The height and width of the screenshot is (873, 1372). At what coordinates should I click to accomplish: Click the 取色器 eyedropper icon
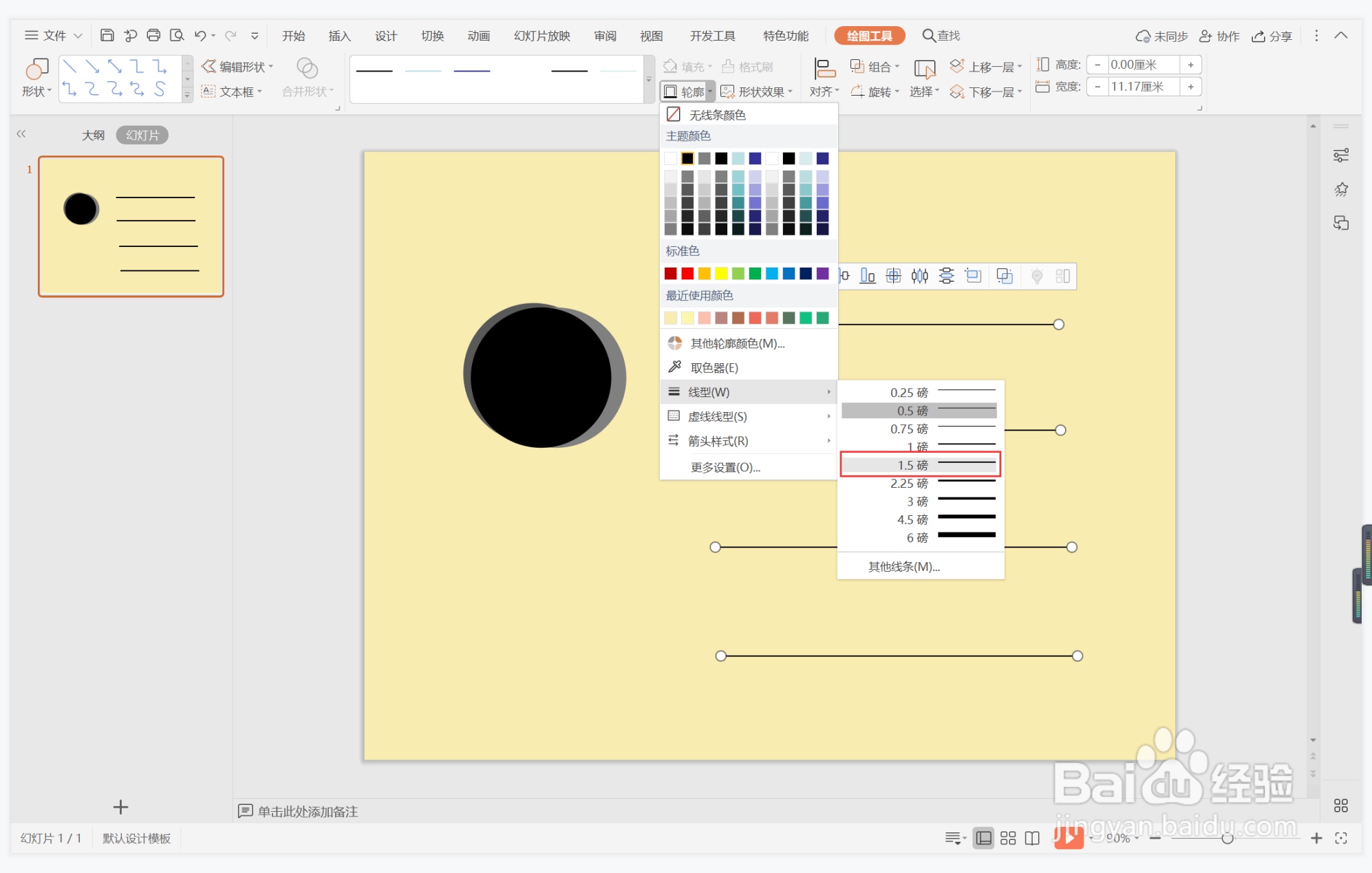674,367
